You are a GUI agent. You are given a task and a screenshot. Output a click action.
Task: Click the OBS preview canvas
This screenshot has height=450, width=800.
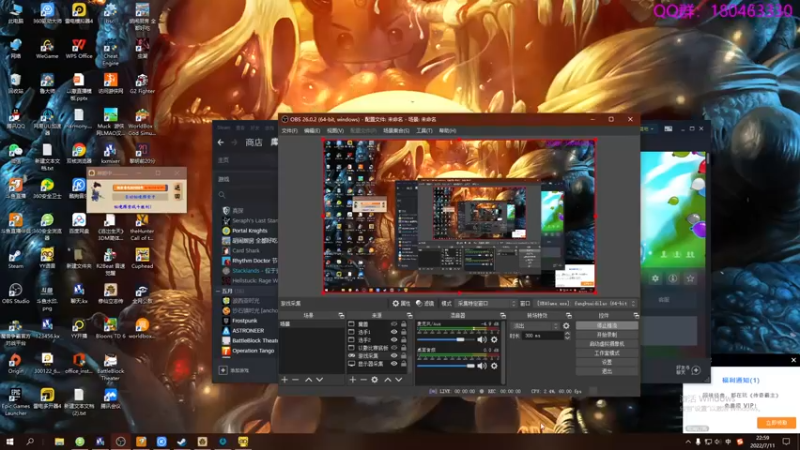(x=459, y=216)
